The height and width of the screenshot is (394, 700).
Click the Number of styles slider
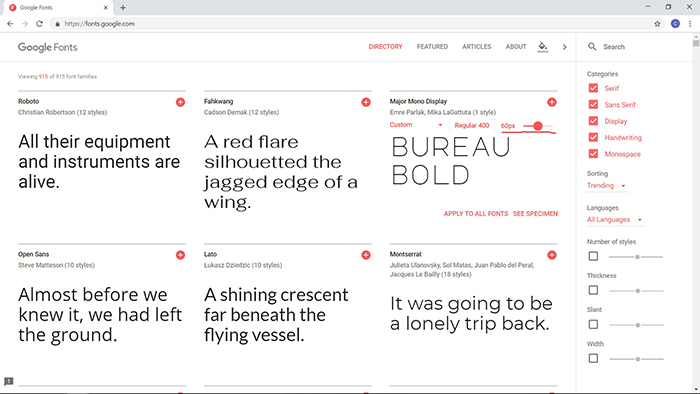[x=636, y=257]
